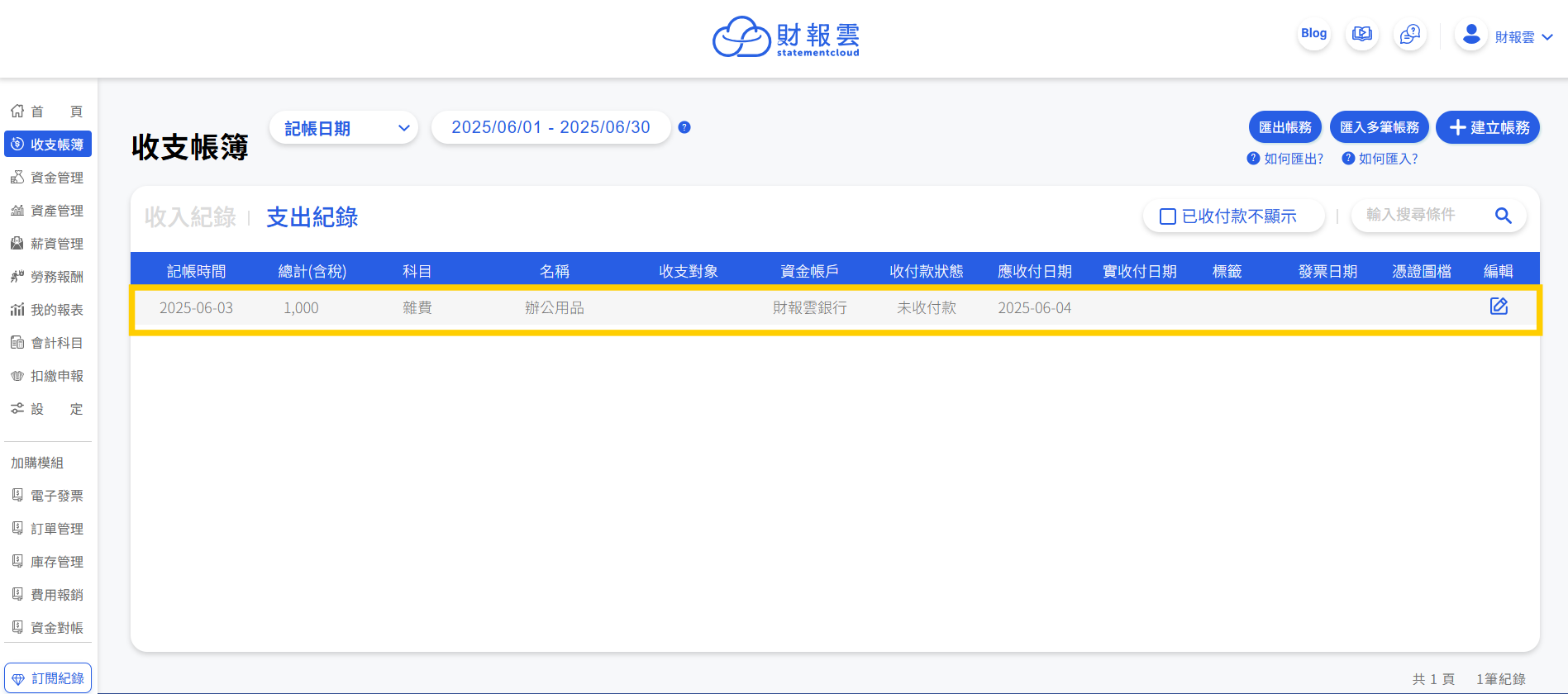Click the edit icon for the 2025-06-03 record

pos(1499,307)
